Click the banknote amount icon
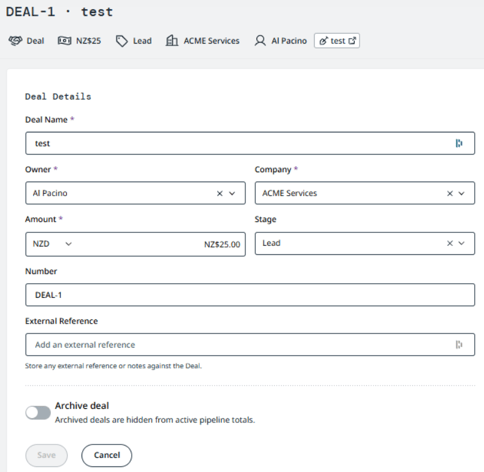 click(x=64, y=41)
